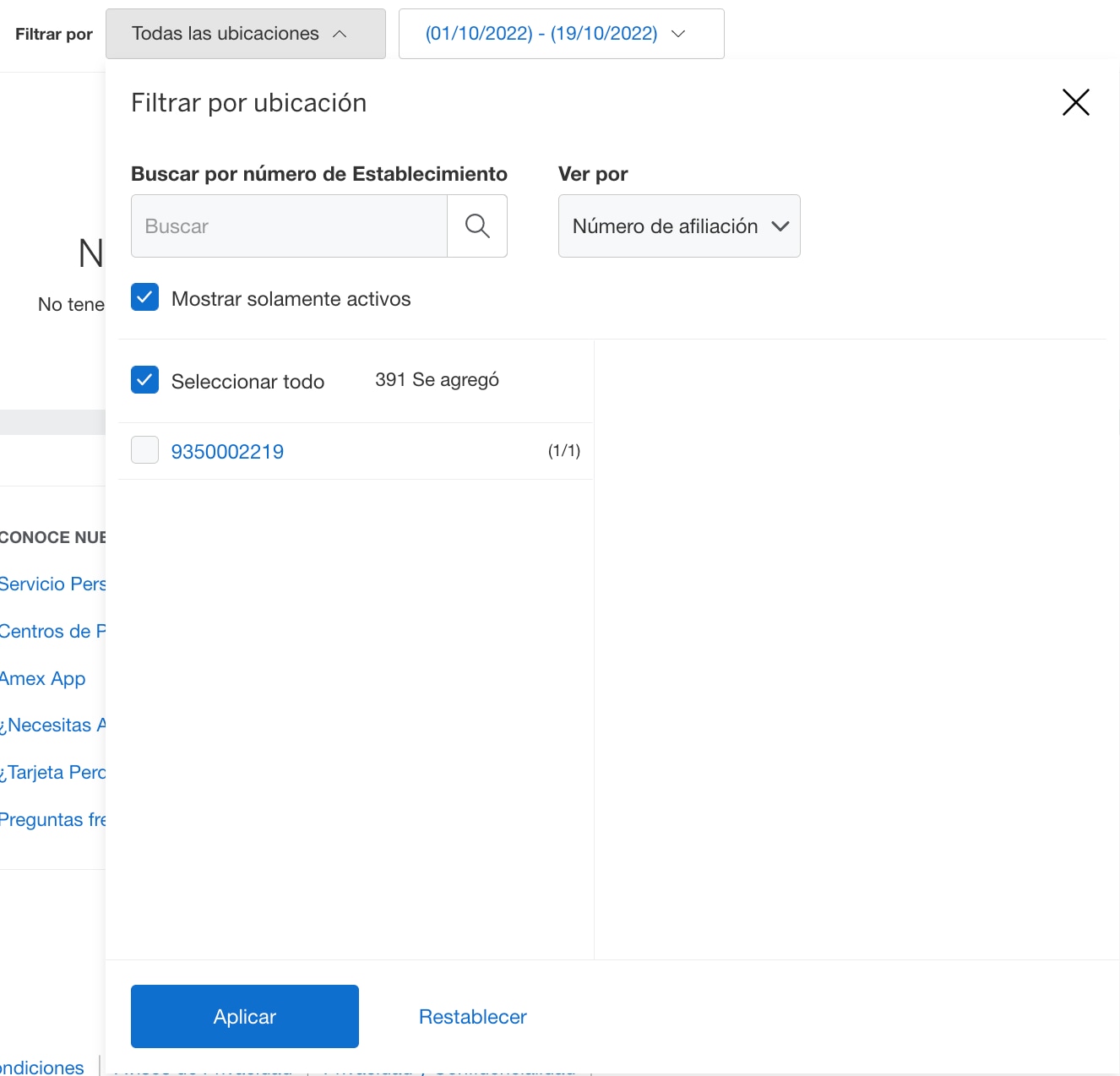Close the Filtrar por ubicación dialog
The height and width of the screenshot is (1076, 1120).
pyautogui.click(x=1075, y=102)
